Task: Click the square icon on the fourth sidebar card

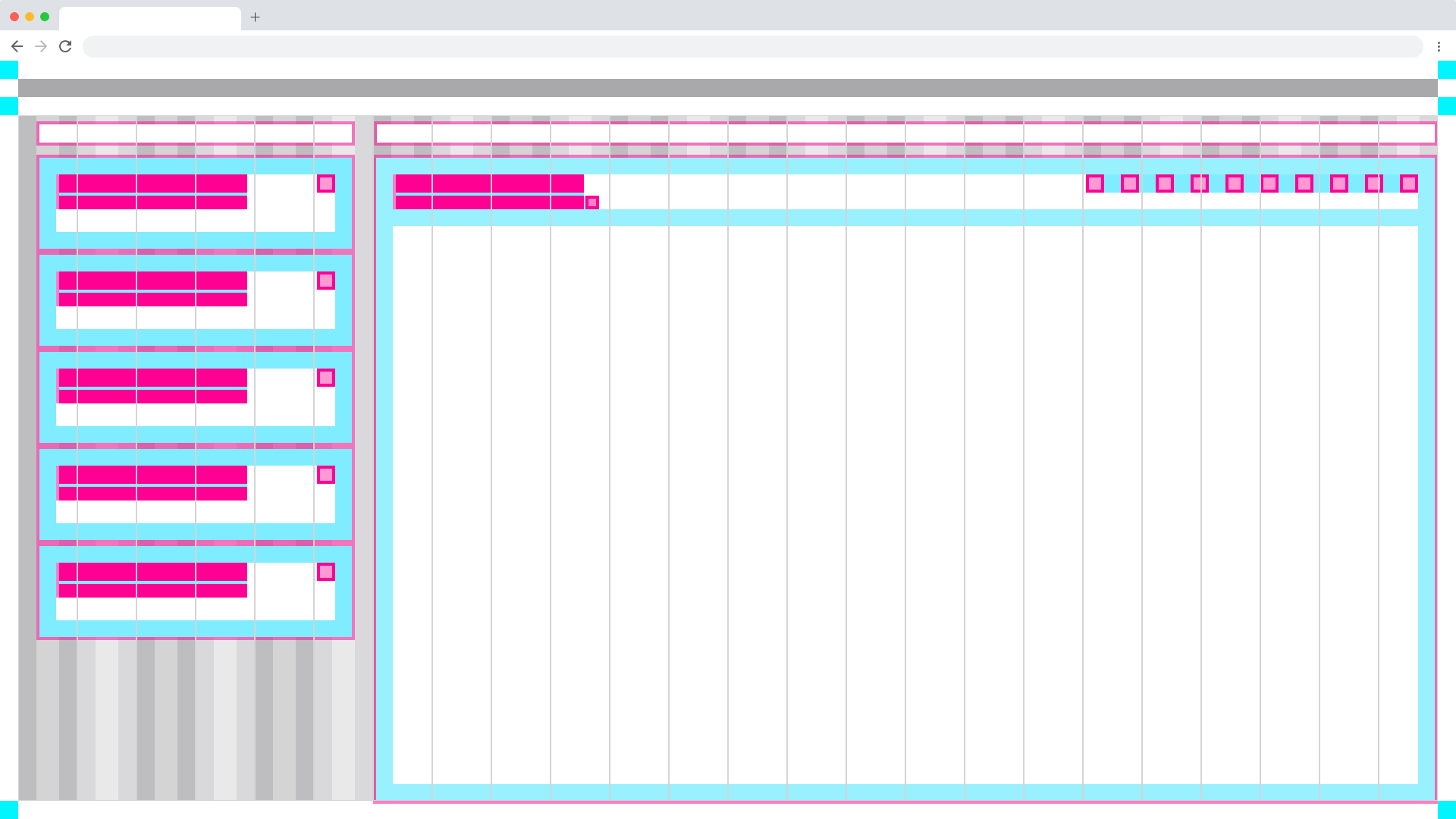Action: click(326, 475)
